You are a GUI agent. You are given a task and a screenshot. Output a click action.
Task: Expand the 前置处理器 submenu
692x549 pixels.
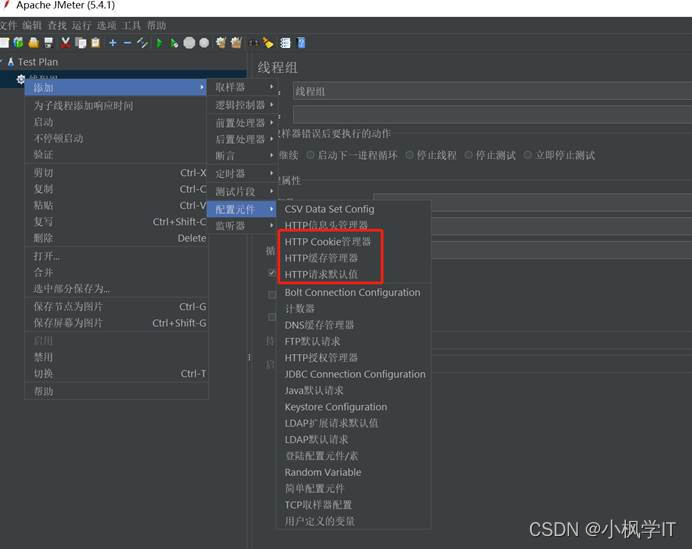[244, 123]
